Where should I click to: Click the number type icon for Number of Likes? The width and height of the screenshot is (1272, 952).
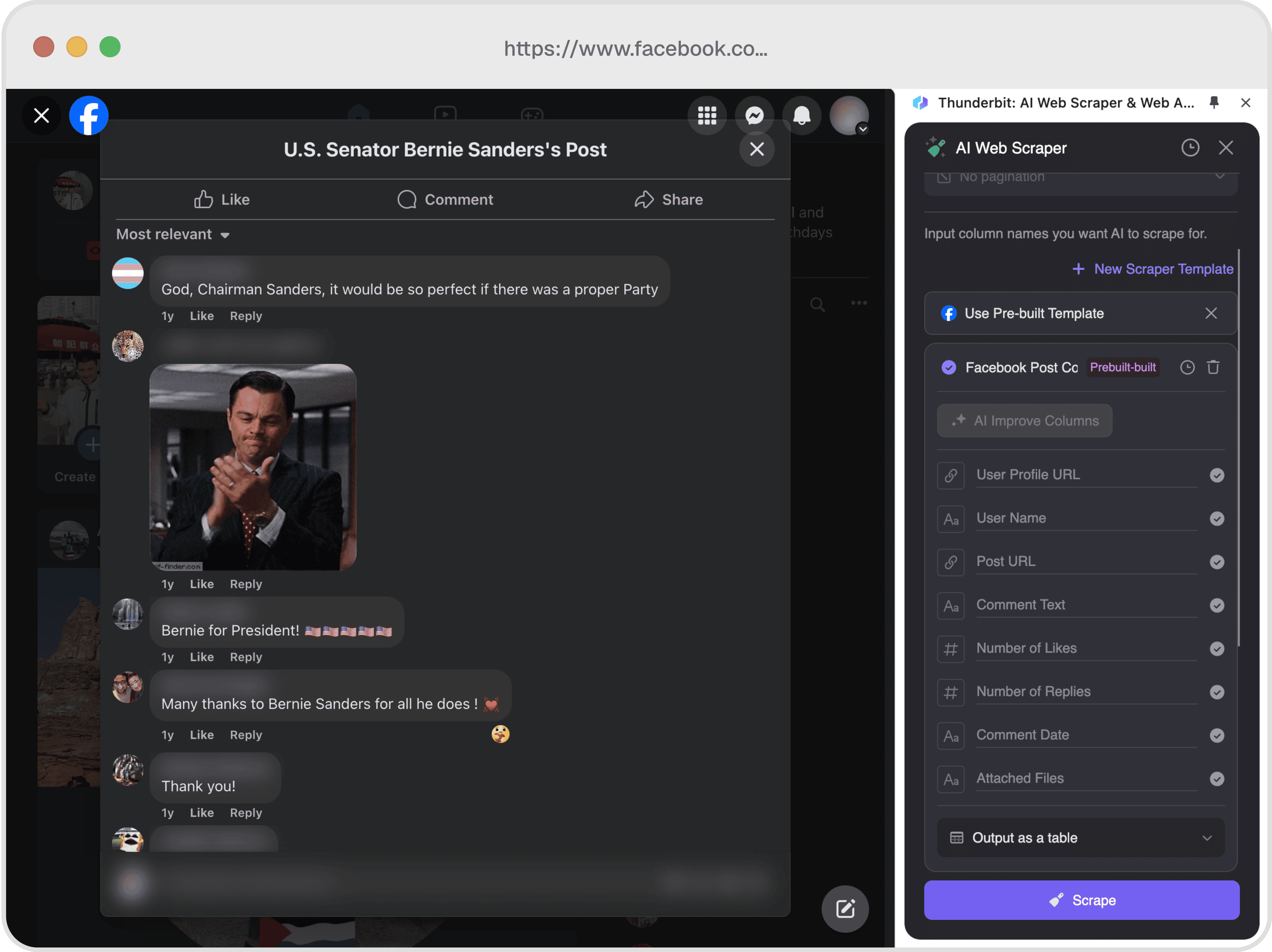(951, 649)
